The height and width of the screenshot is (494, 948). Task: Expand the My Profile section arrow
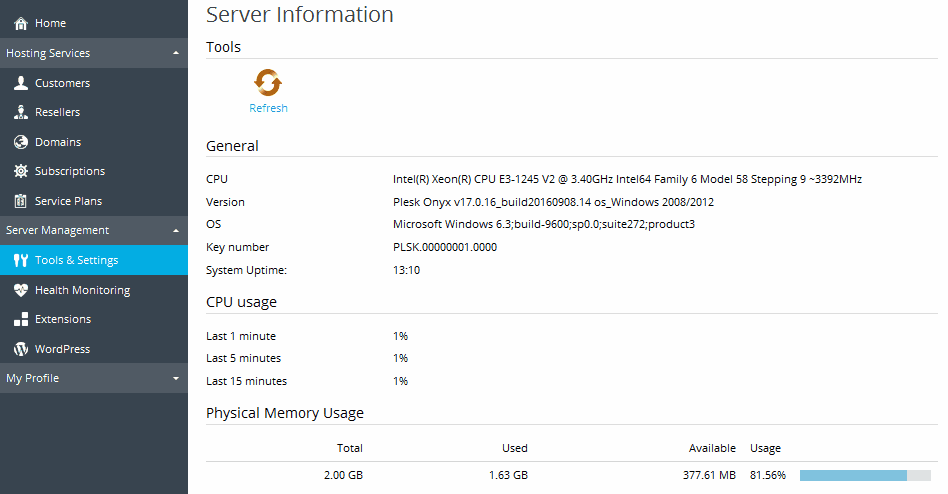(x=176, y=378)
